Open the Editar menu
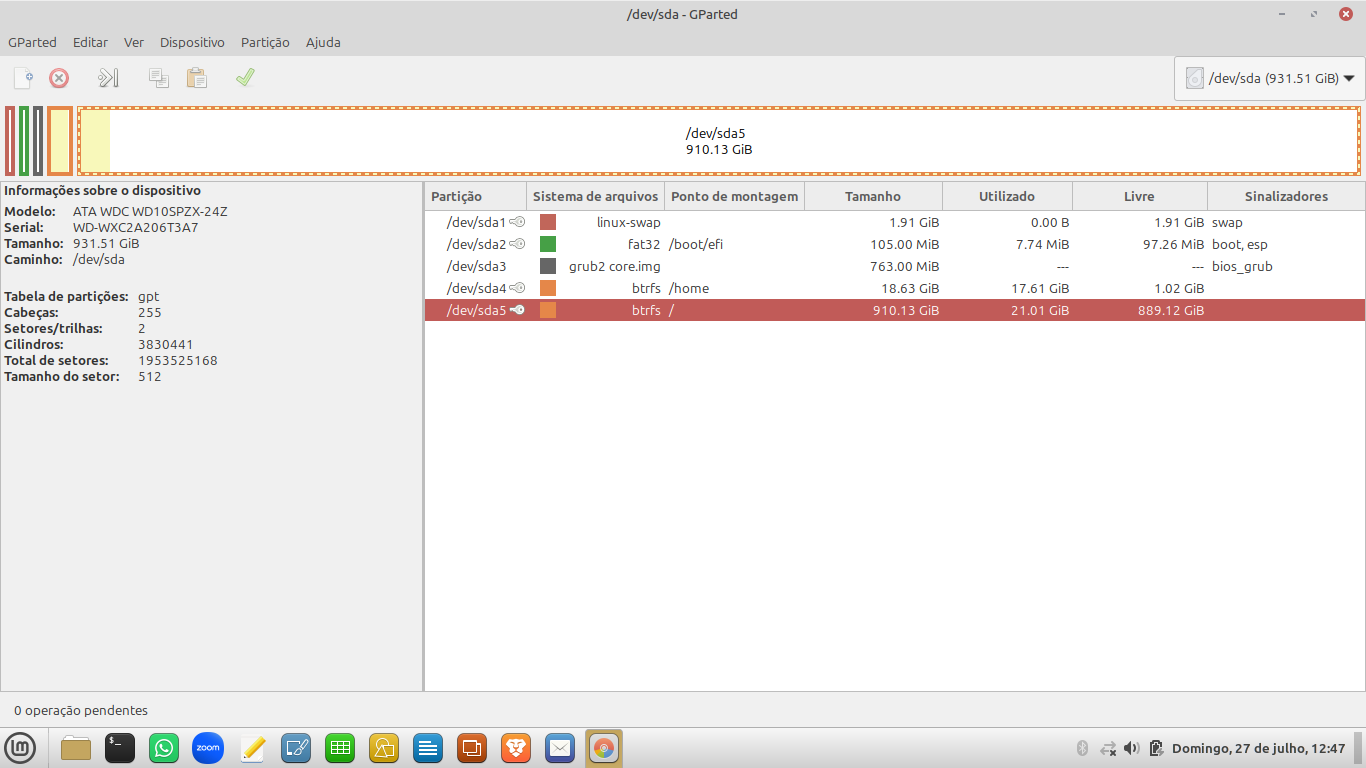Screen dimensions: 1366x768 point(90,42)
